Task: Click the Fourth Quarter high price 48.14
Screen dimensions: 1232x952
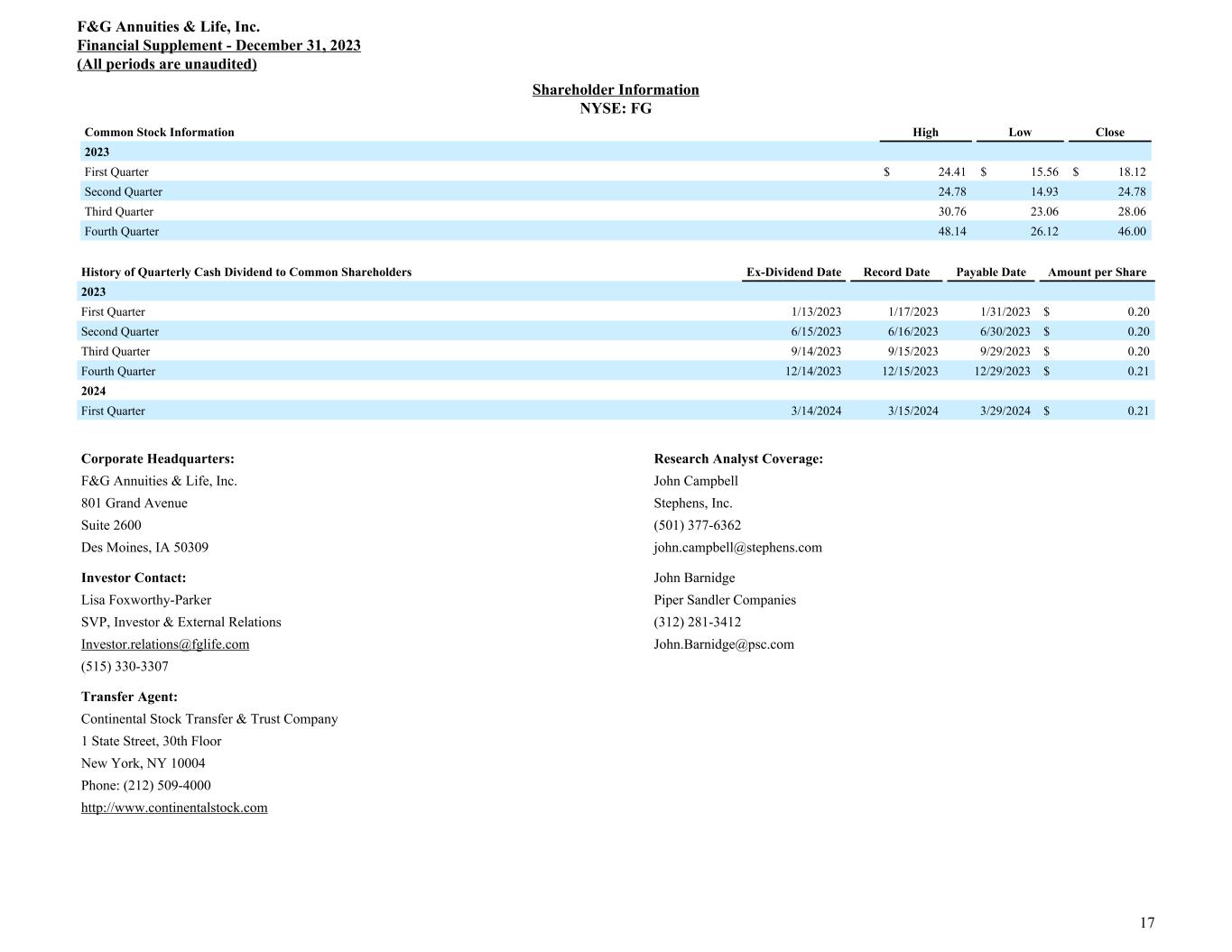Action: pos(951,232)
